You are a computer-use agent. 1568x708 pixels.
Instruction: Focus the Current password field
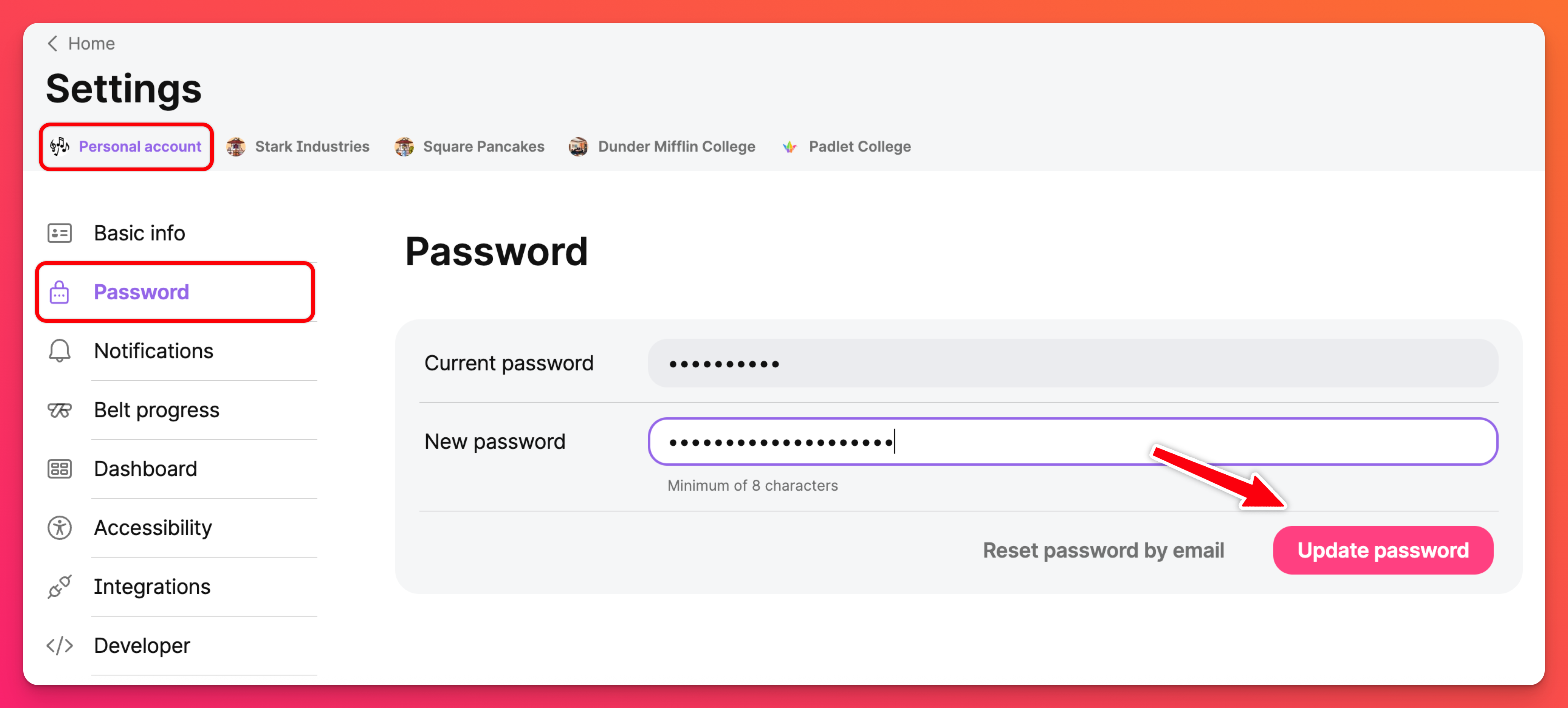point(1072,364)
